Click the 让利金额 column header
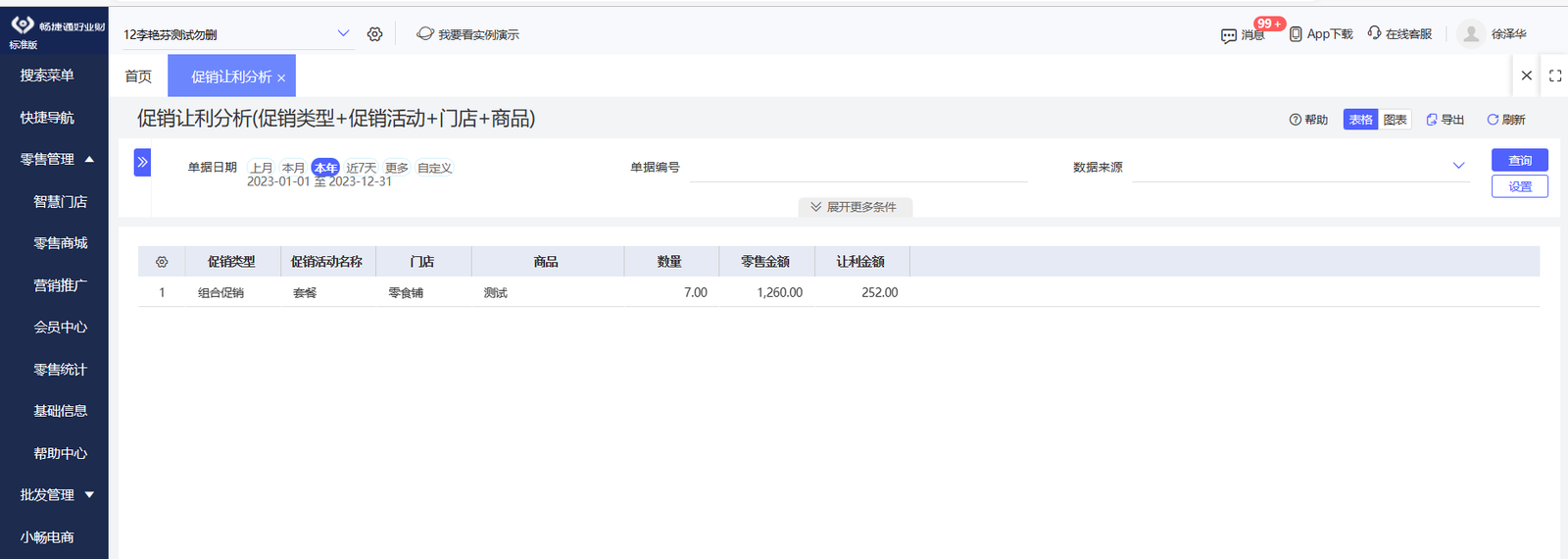The height and width of the screenshot is (559, 1568). pyautogui.click(x=860, y=262)
